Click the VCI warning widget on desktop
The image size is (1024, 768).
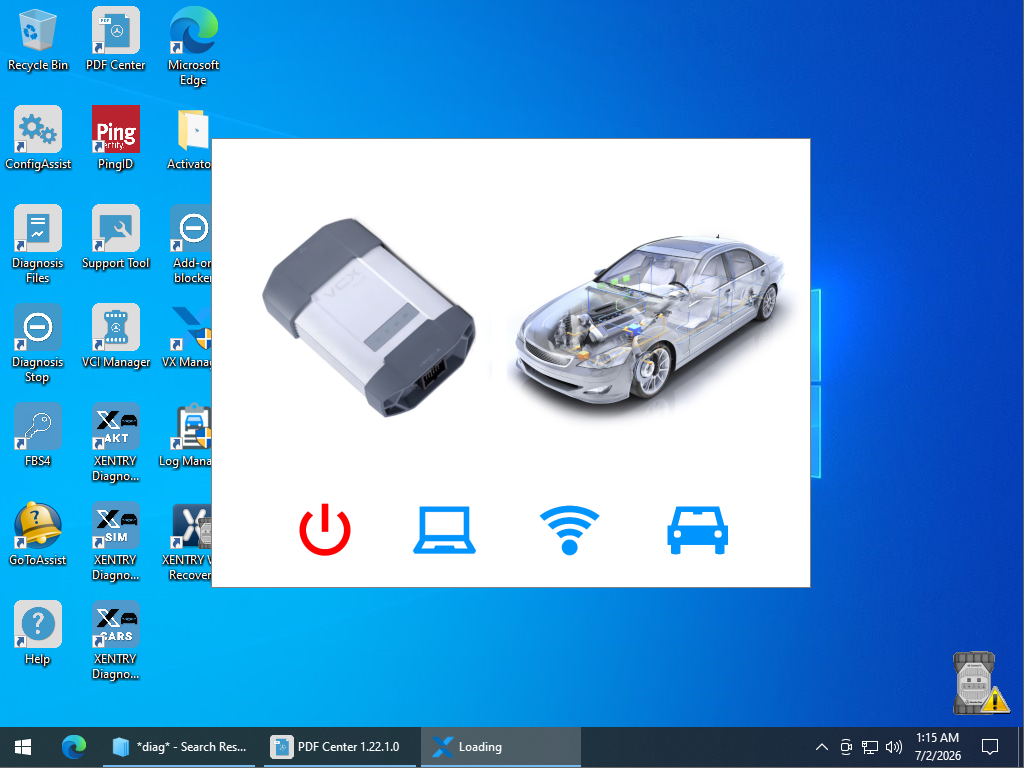(980, 682)
